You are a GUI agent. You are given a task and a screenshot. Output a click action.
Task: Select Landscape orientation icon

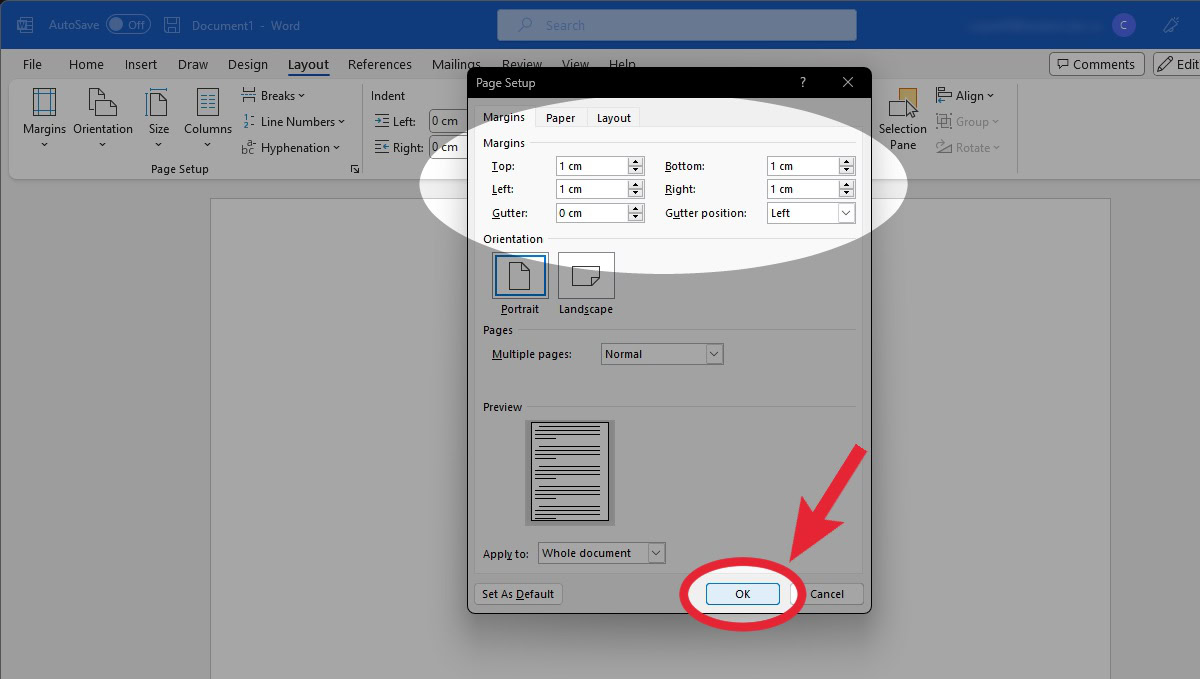(586, 276)
